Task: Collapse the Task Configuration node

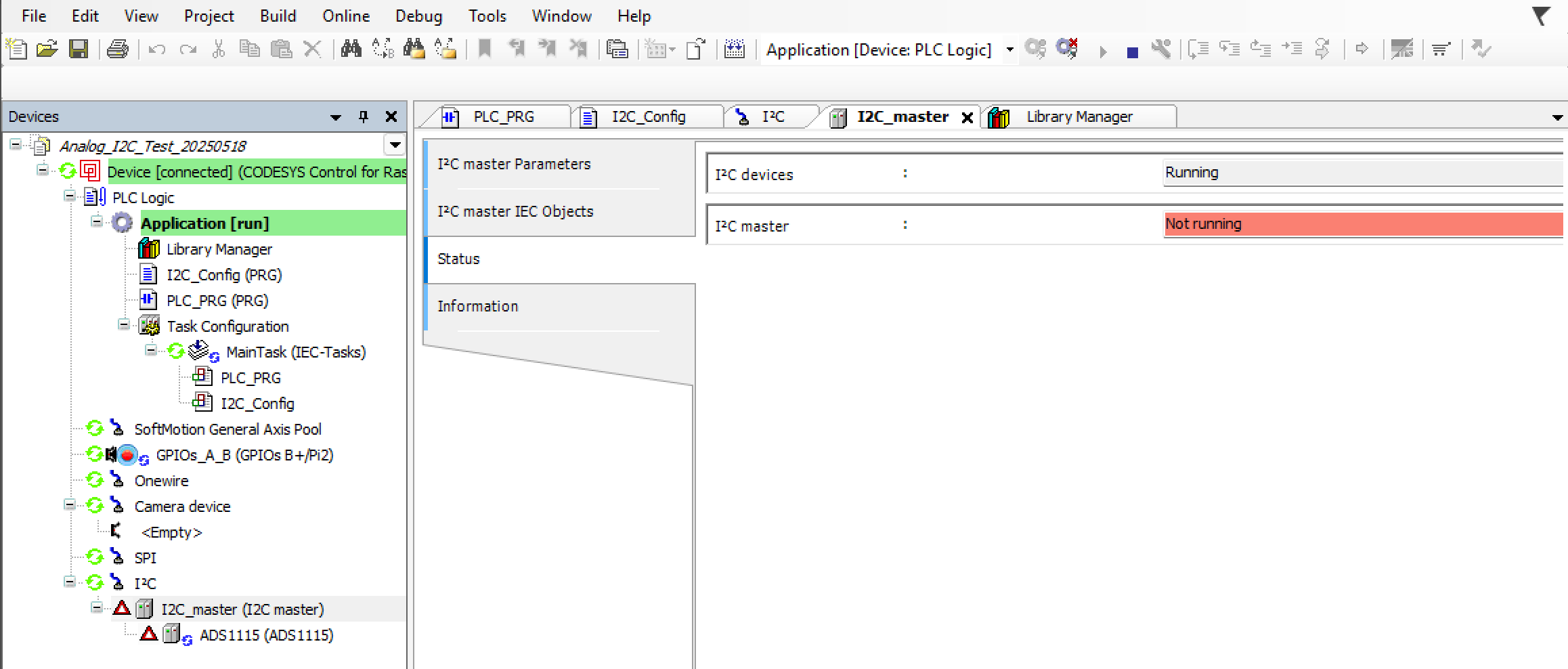Action: [124, 324]
